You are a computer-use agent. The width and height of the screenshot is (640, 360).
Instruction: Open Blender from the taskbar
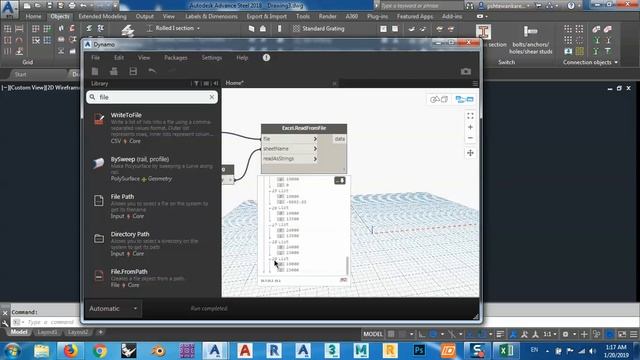(x=158, y=350)
